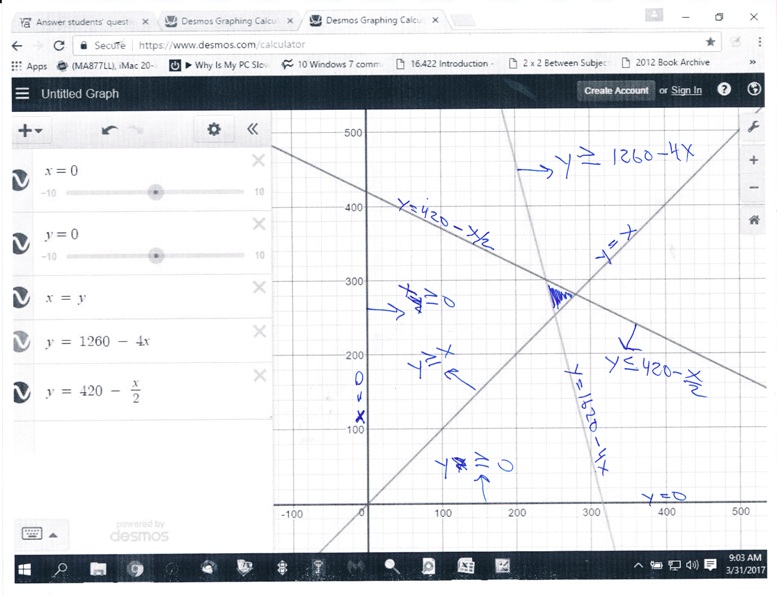This screenshot has width=777, height=600.
Task: Click the desmos.com address bar
Action: [x=396, y=45]
